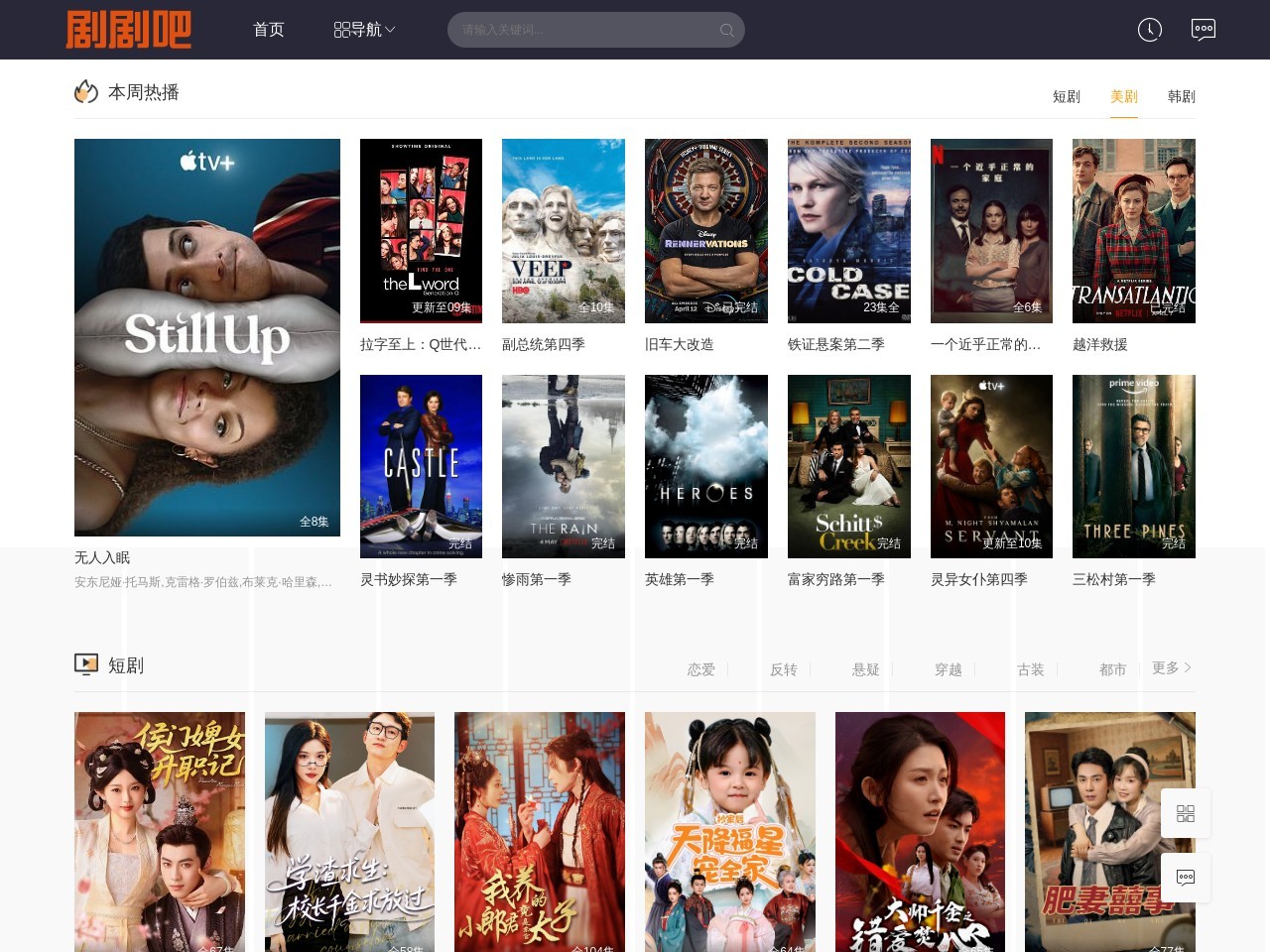Click the floating chat feedback icon
Viewport: 1270px width, 952px height.
(x=1185, y=878)
